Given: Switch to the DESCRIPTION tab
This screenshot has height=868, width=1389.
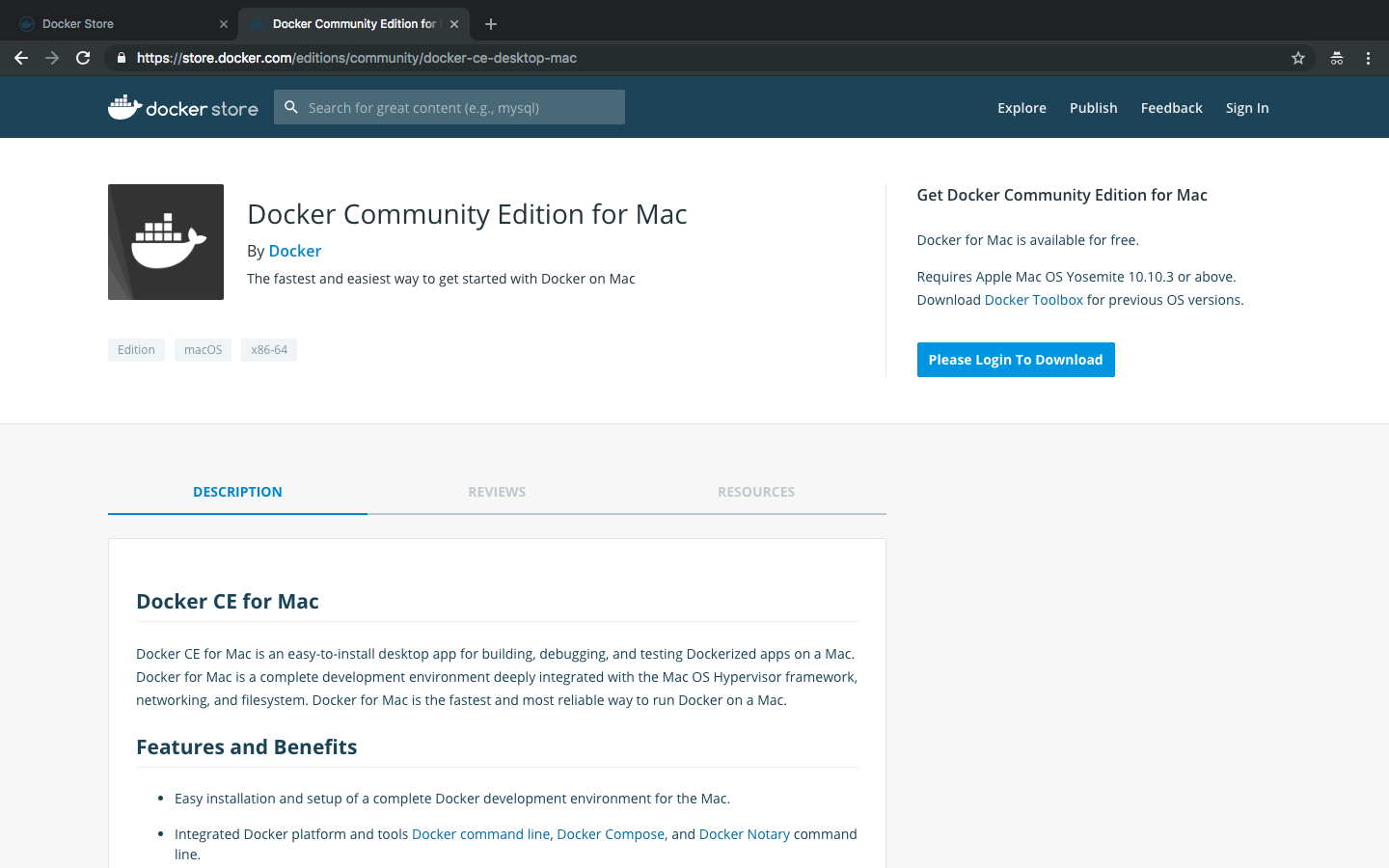Looking at the screenshot, I should [237, 492].
